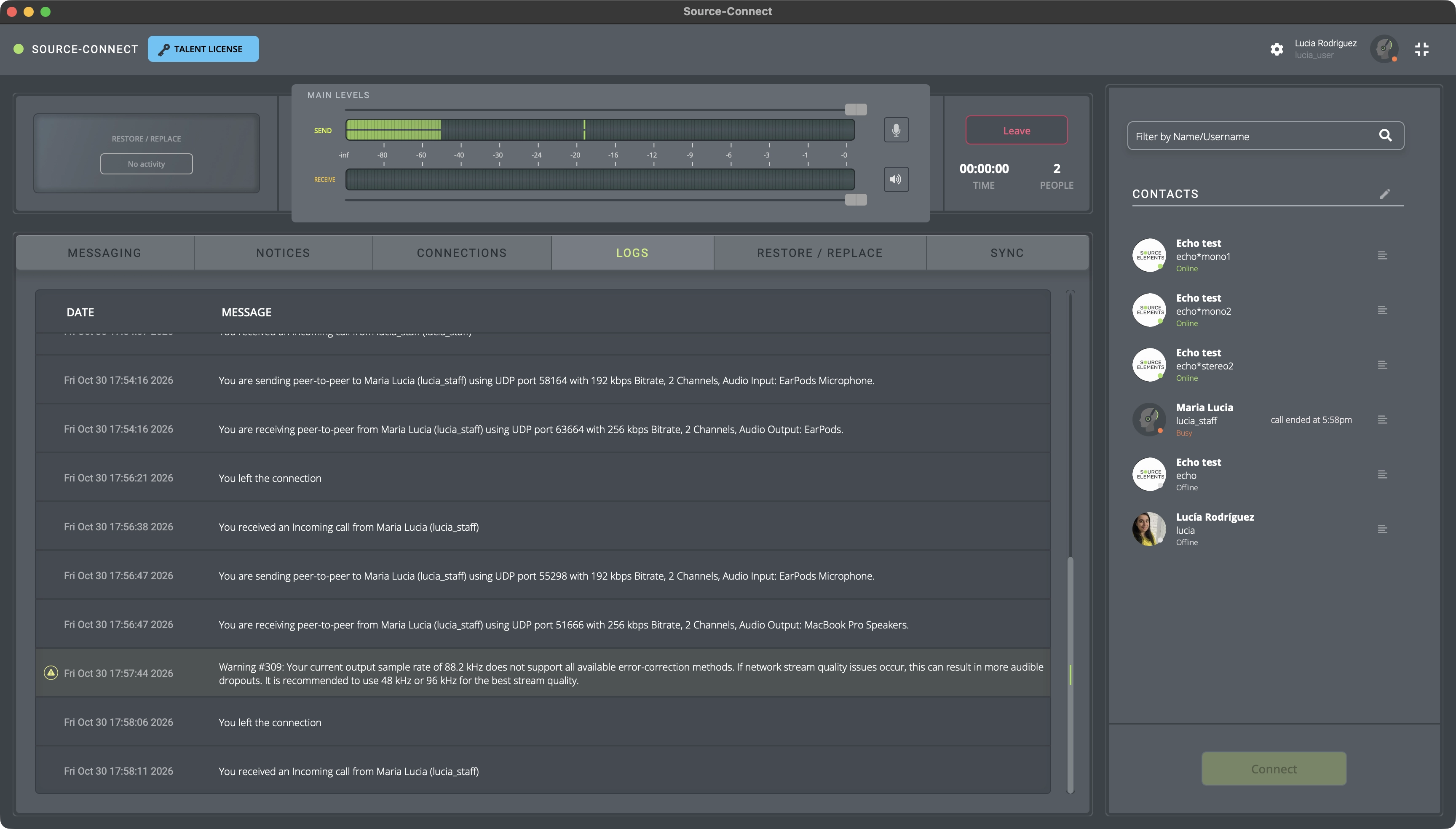Image resolution: width=1456 pixels, height=829 pixels.
Task: Mute the send microphone
Action: [x=896, y=130]
